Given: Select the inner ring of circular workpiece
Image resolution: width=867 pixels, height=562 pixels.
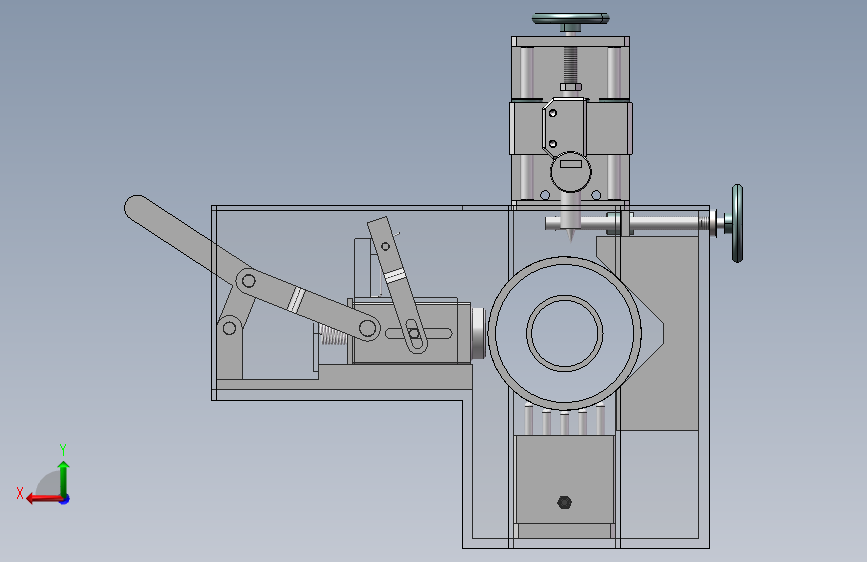Looking at the screenshot, I should point(565,333).
